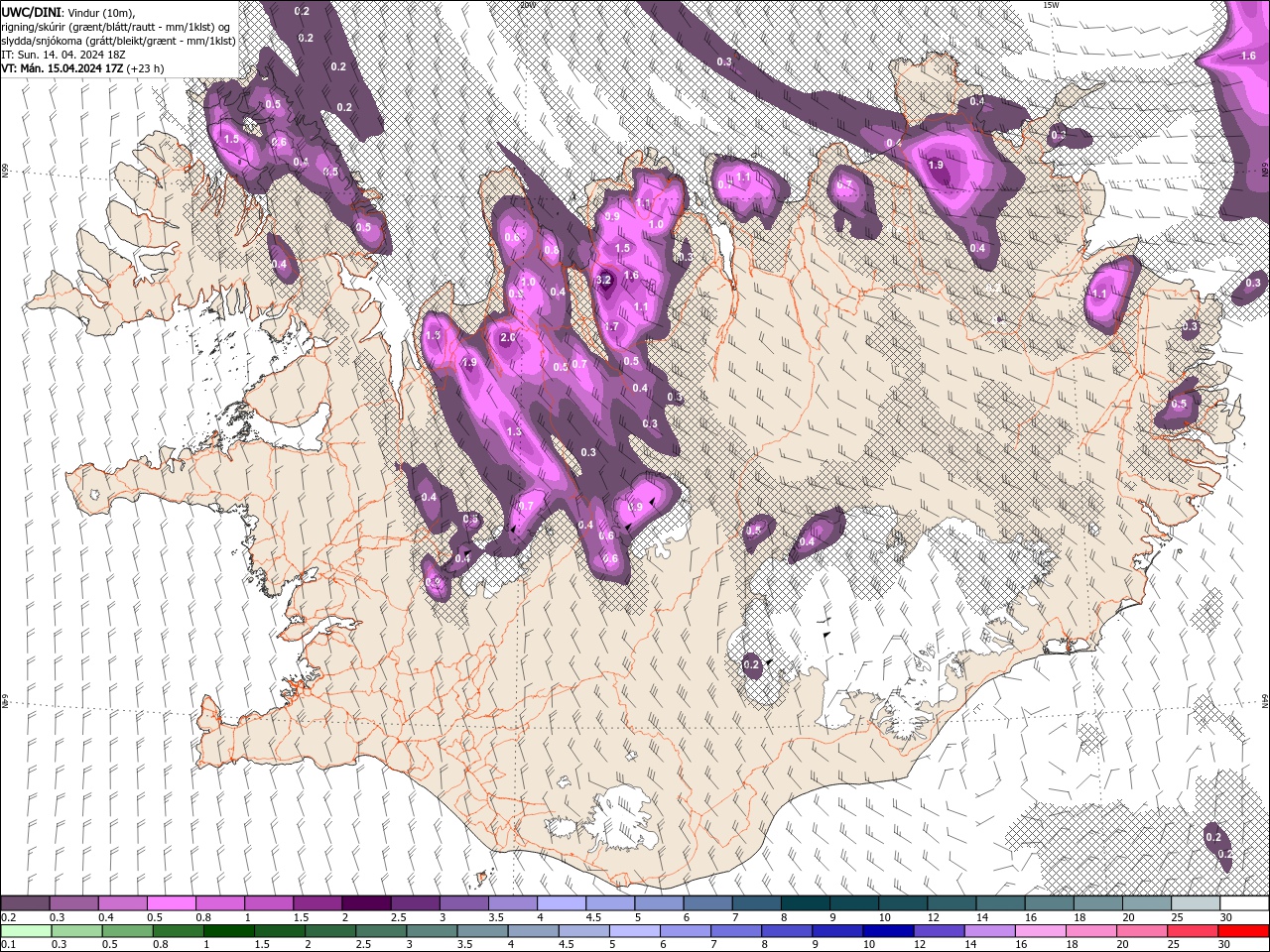Image resolution: width=1270 pixels, height=952 pixels.
Task: Pick the palest green 0.1 swatch in rain legend
Action: pos(26,930)
